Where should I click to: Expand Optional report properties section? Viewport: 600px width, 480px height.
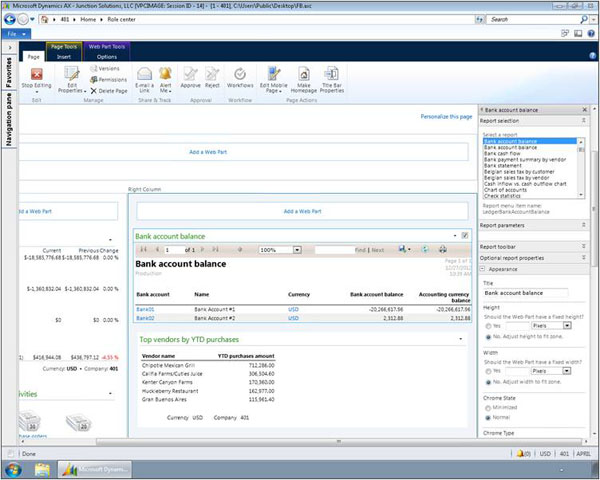(584, 258)
